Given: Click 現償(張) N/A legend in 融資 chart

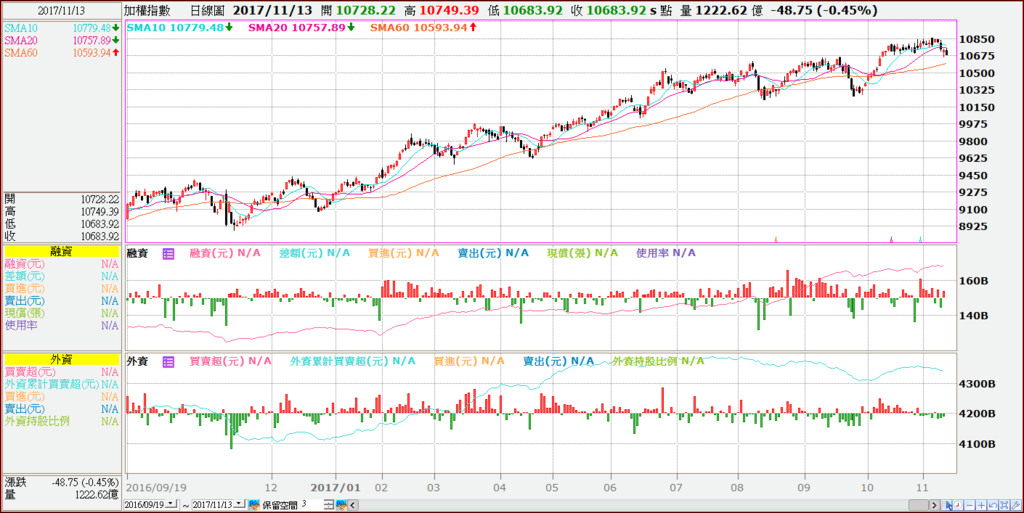Looking at the screenshot, I should [x=583, y=253].
